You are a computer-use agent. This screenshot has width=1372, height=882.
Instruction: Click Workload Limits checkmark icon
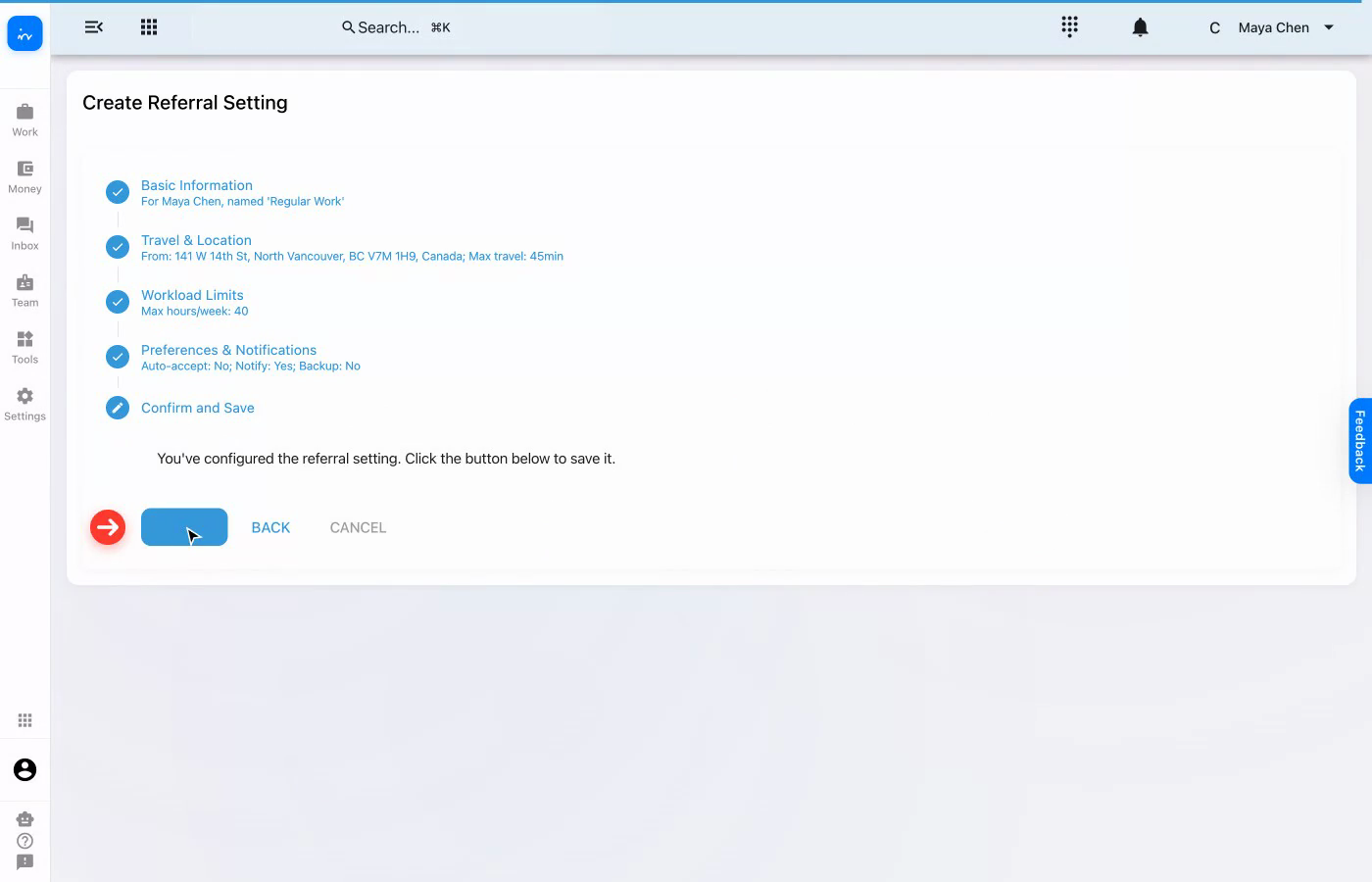(x=118, y=302)
